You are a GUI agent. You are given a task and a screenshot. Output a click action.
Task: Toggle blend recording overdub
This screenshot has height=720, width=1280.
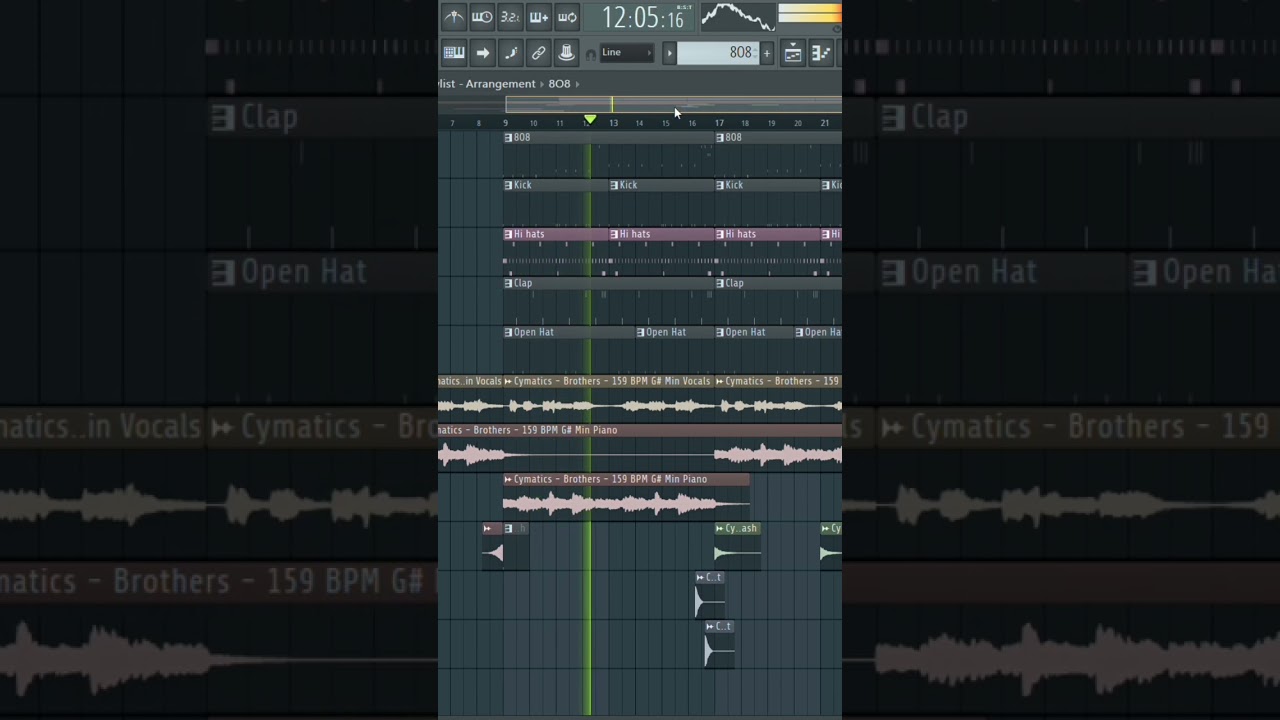click(x=538, y=16)
